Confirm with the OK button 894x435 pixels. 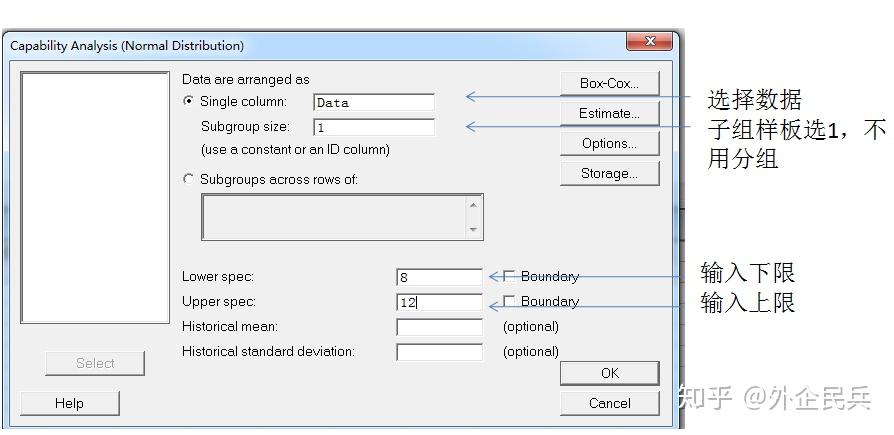[609, 373]
